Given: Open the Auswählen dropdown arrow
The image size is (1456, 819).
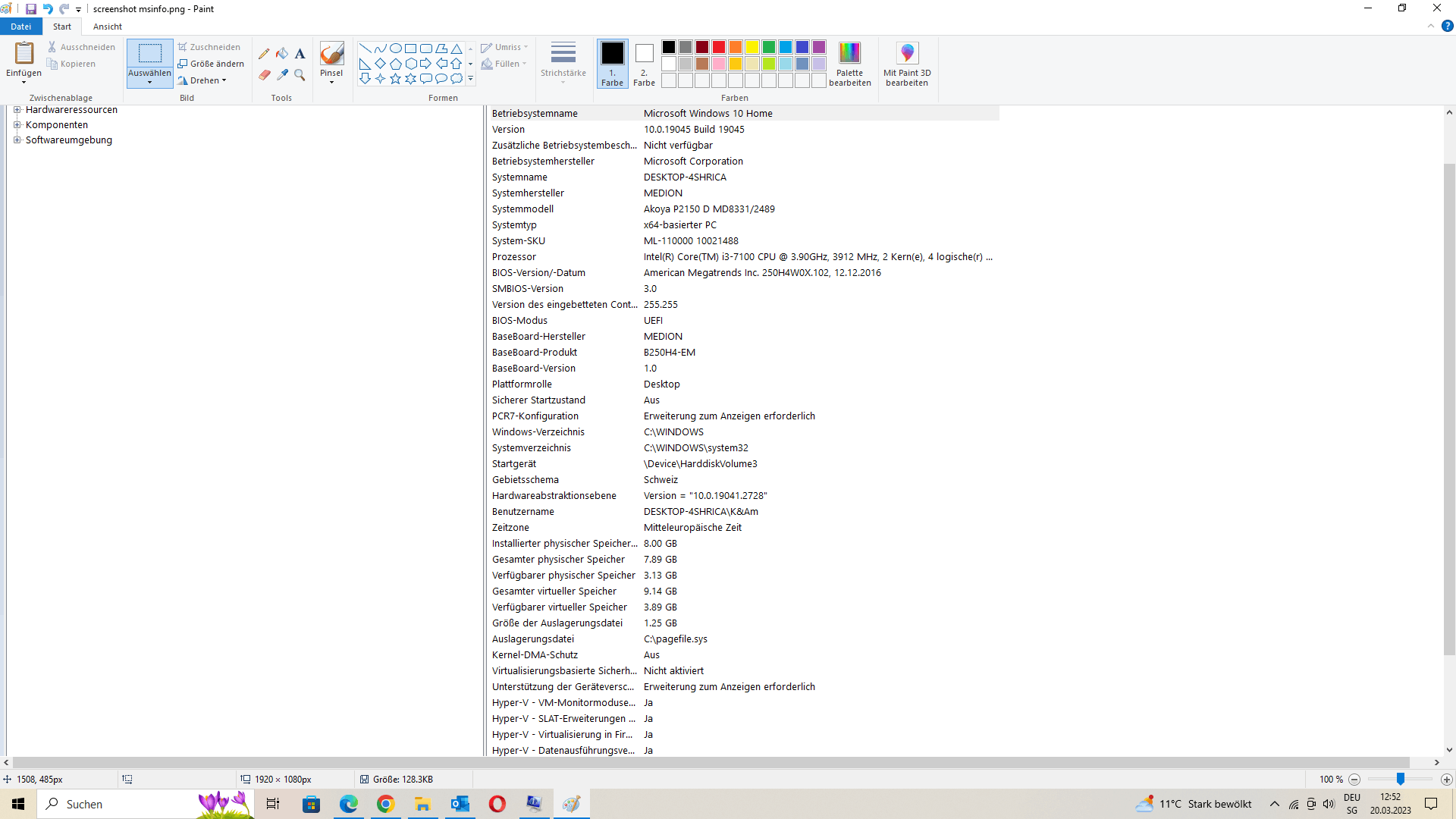Looking at the screenshot, I should [149, 82].
